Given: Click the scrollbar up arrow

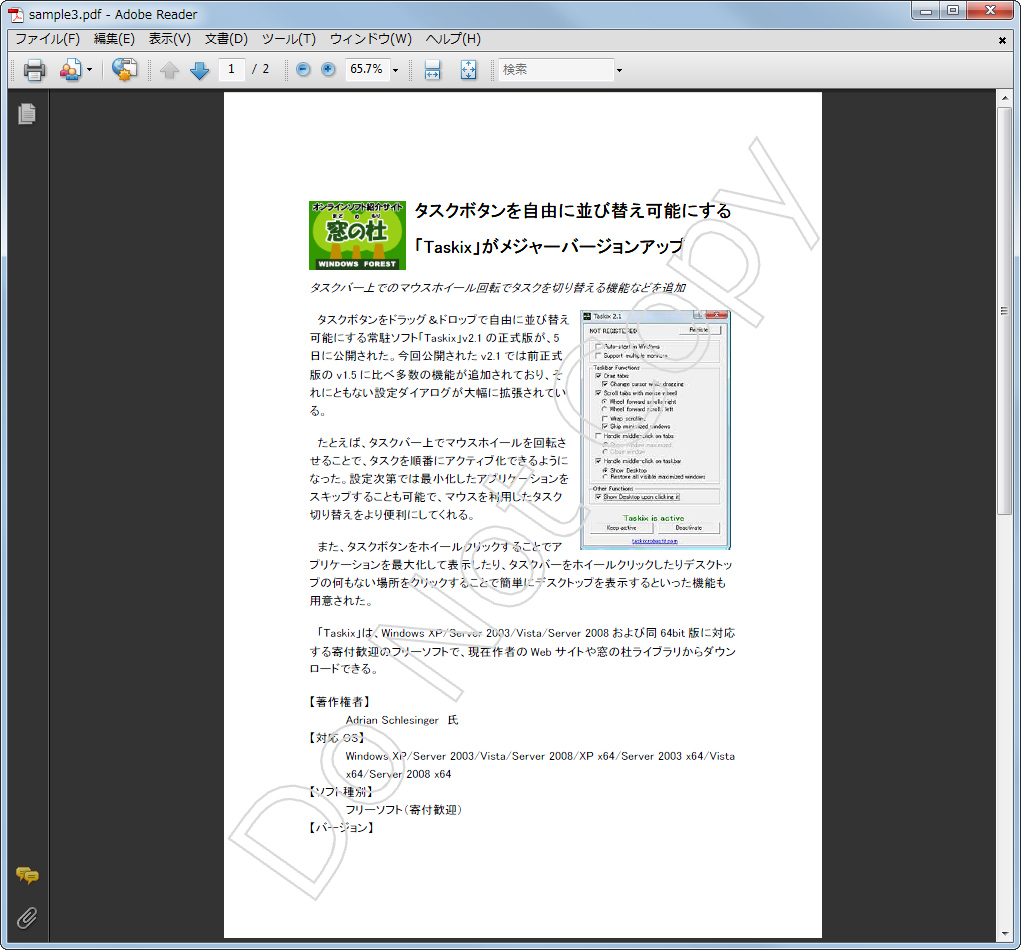Looking at the screenshot, I should 1004,98.
